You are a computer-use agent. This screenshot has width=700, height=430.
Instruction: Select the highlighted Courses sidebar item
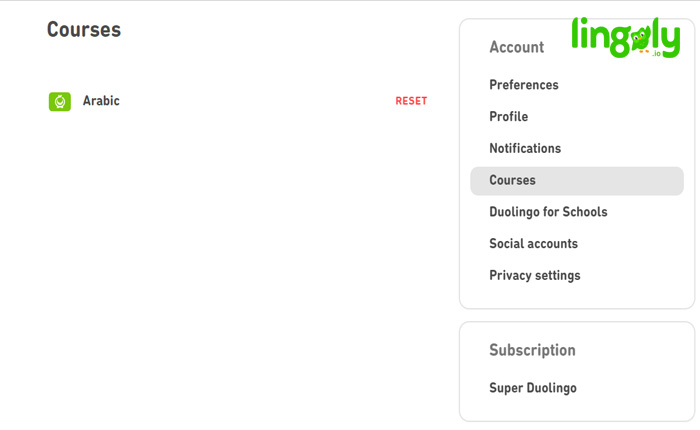point(577,181)
